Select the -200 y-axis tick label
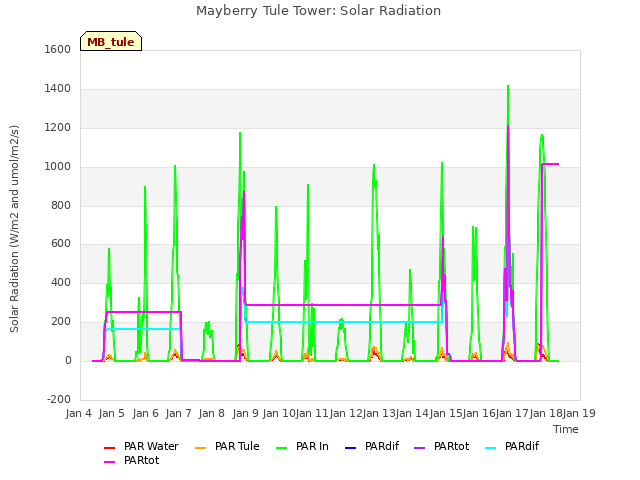Viewport: 640px width, 480px height. click(59, 399)
